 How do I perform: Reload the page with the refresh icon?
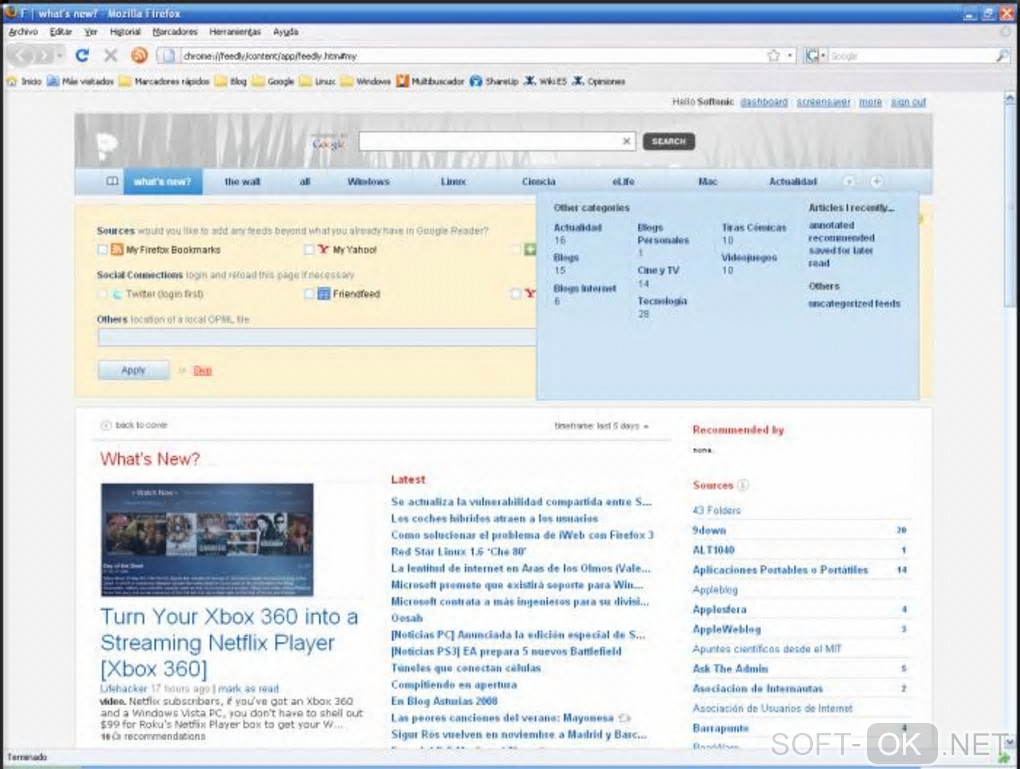tap(82, 56)
